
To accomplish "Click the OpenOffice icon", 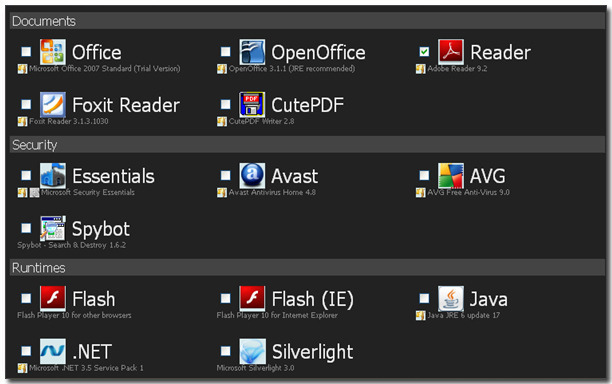I will click(x=252, y=52).
